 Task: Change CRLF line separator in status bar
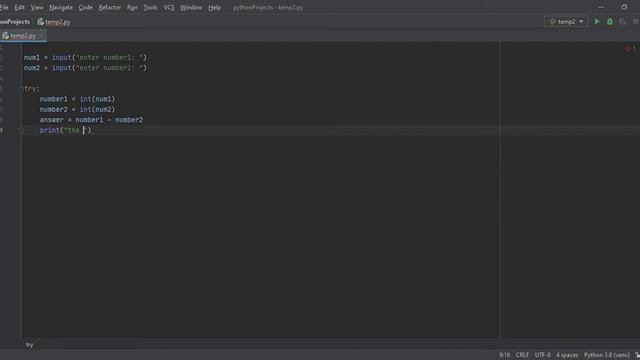tap(522, 355)
